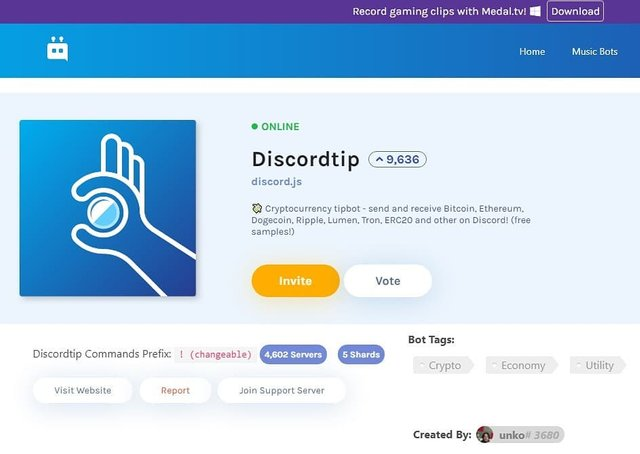640x454 pixels.
Task: Click the green ONLINE status dot
Action: pyautogui.click(x=255, y=127)
